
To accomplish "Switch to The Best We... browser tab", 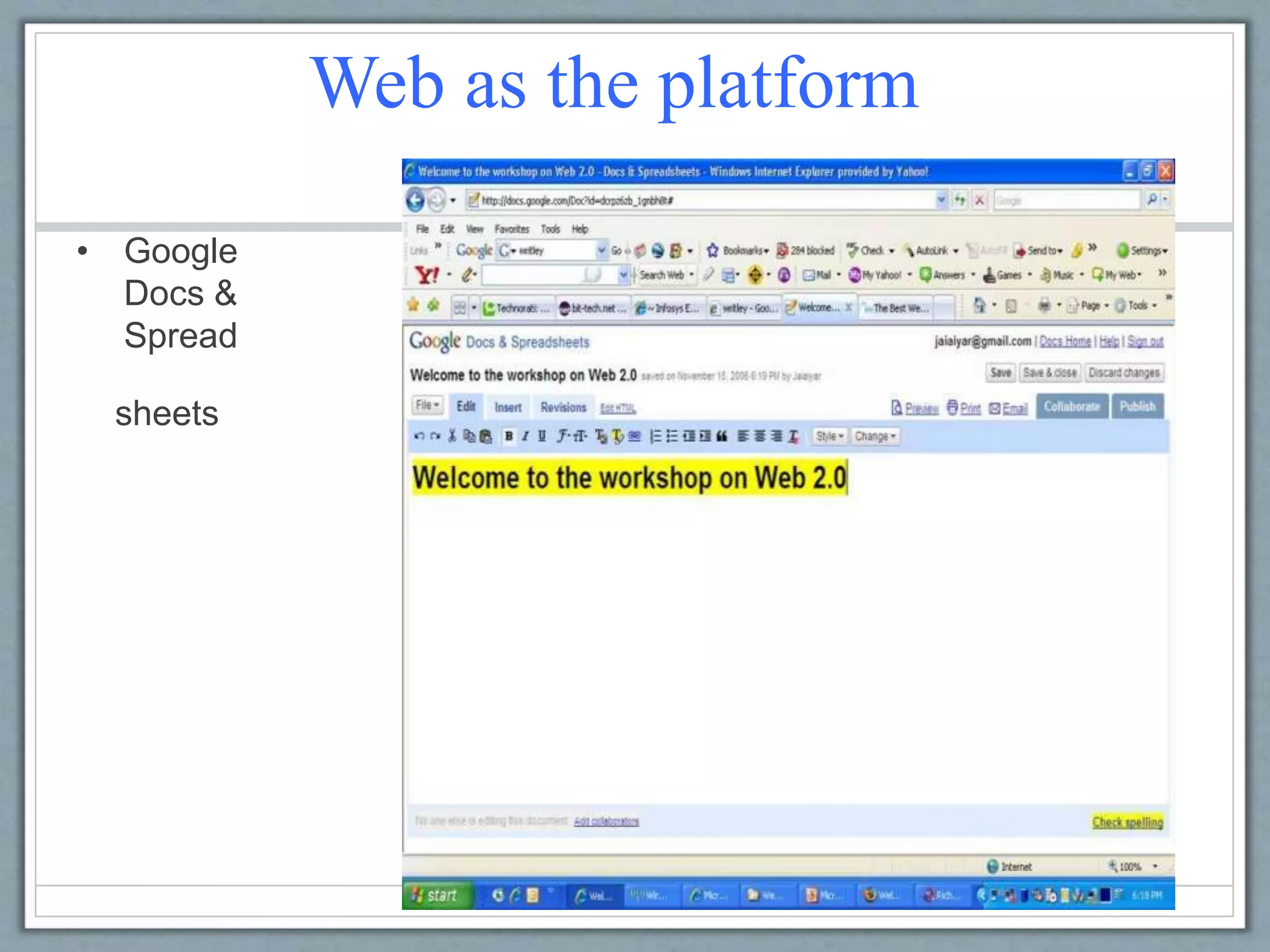I will 895,308.
